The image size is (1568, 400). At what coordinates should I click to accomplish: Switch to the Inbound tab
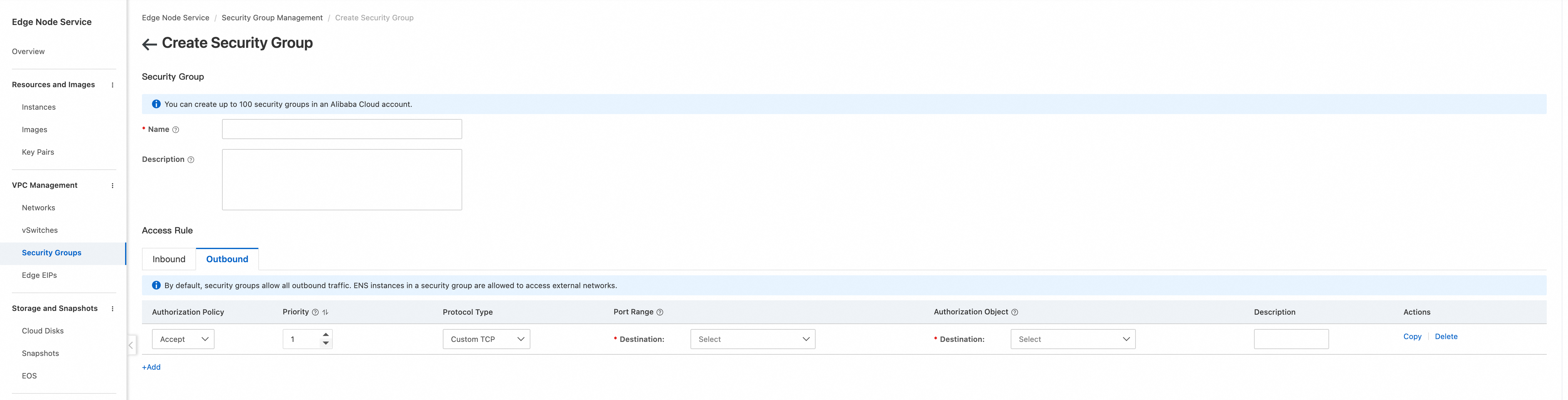click(169, 260)
